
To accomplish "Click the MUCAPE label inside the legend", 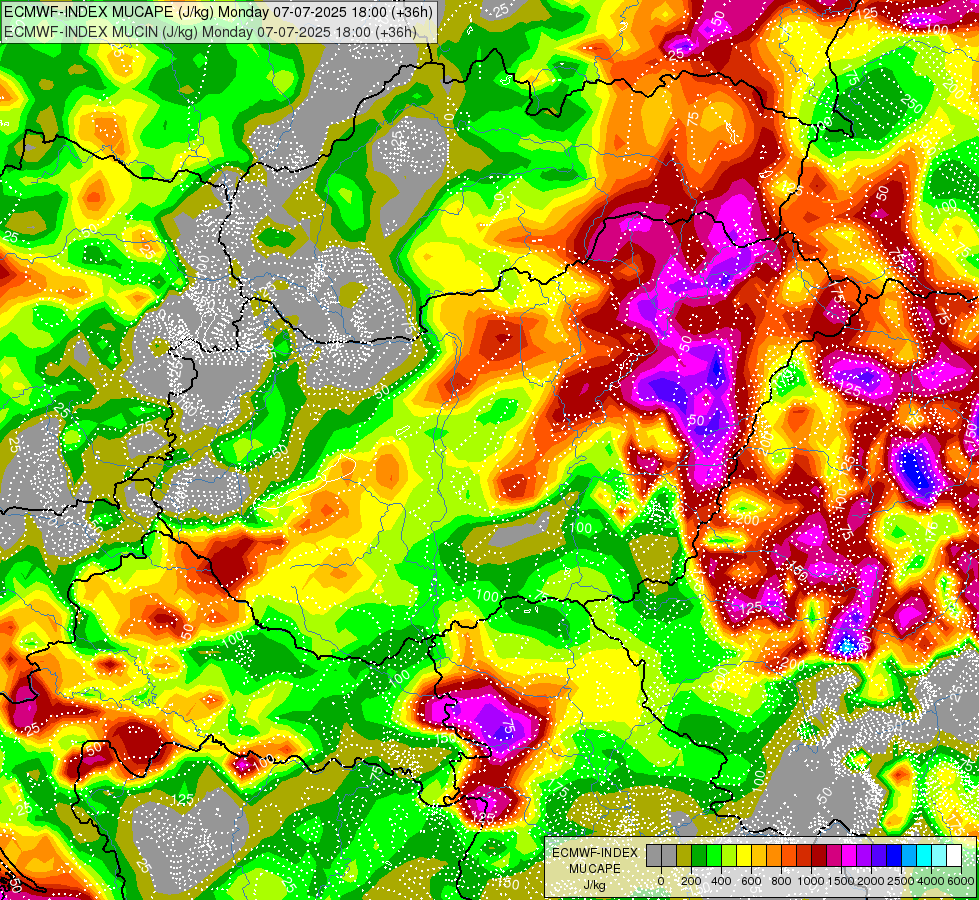I will click(x=595, y=869).
